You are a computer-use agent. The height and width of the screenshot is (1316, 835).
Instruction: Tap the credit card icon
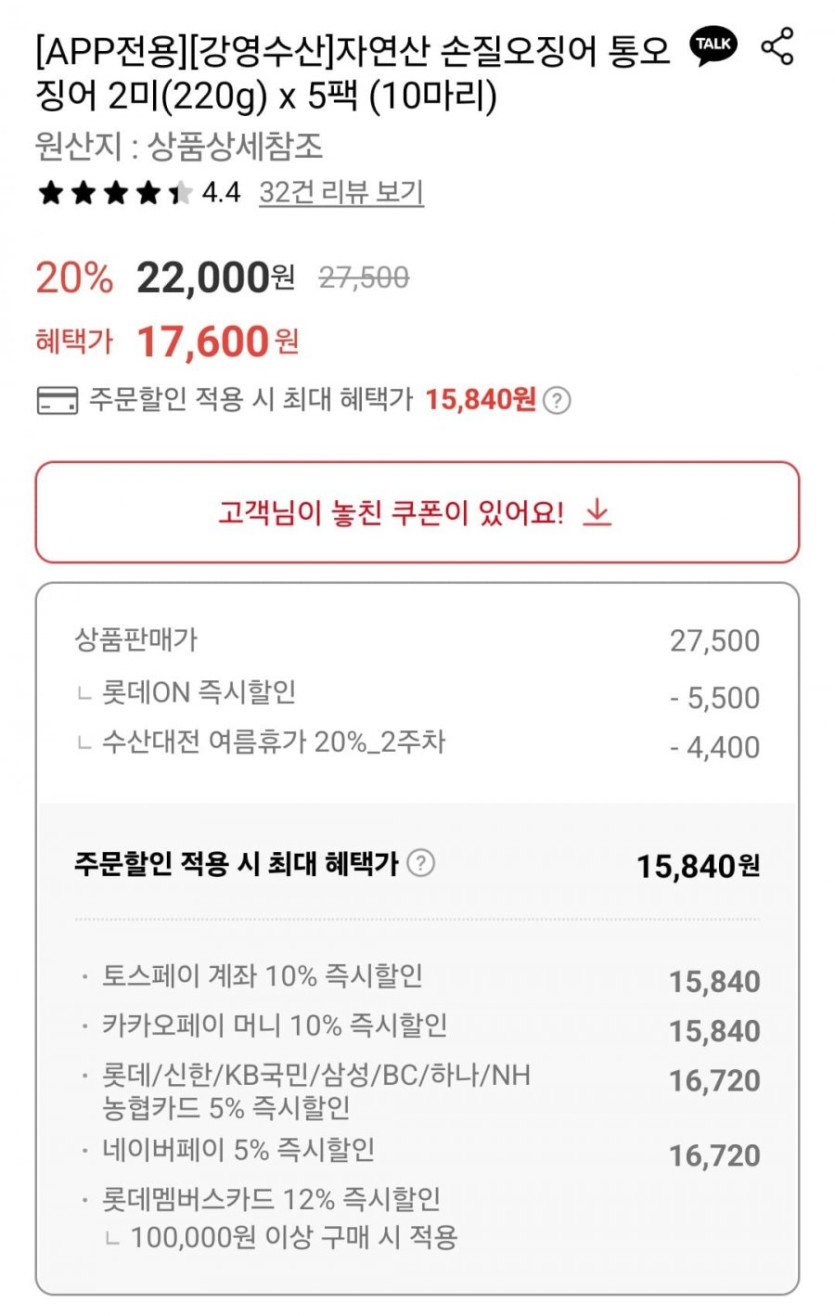coord(56,401)
